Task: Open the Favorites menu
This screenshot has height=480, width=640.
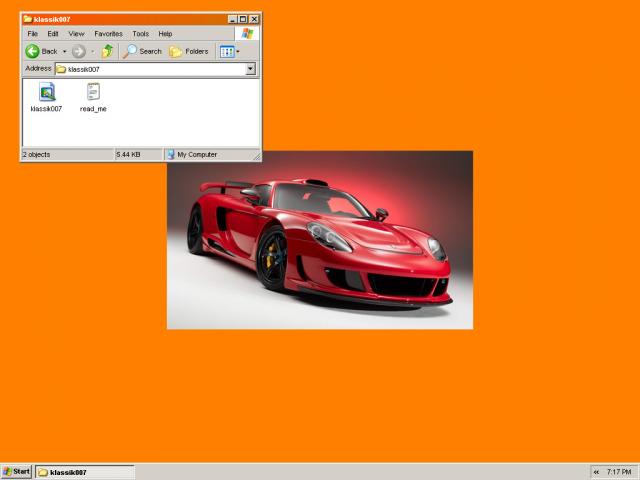Action: 108,34
